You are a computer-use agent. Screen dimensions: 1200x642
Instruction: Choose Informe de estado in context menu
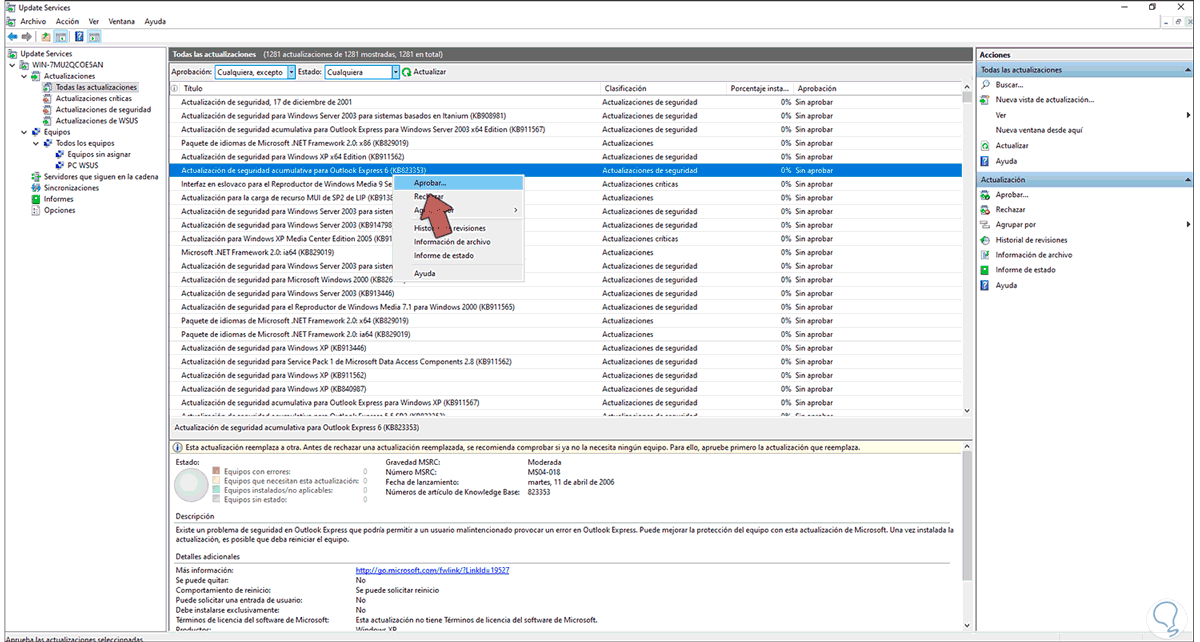click(458, 255)
